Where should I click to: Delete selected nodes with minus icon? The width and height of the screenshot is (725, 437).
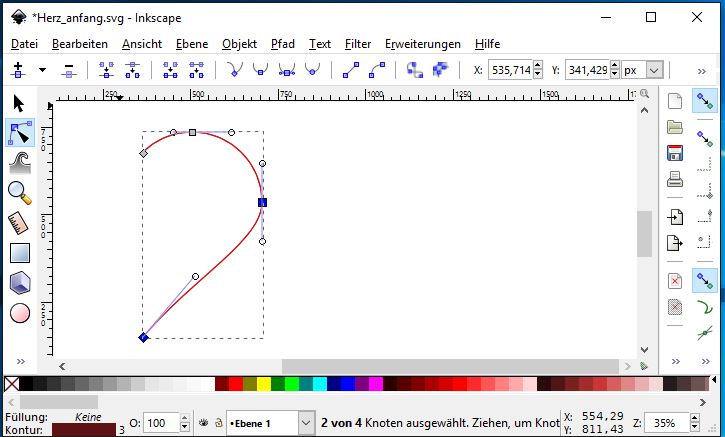[x=69, y=70]
